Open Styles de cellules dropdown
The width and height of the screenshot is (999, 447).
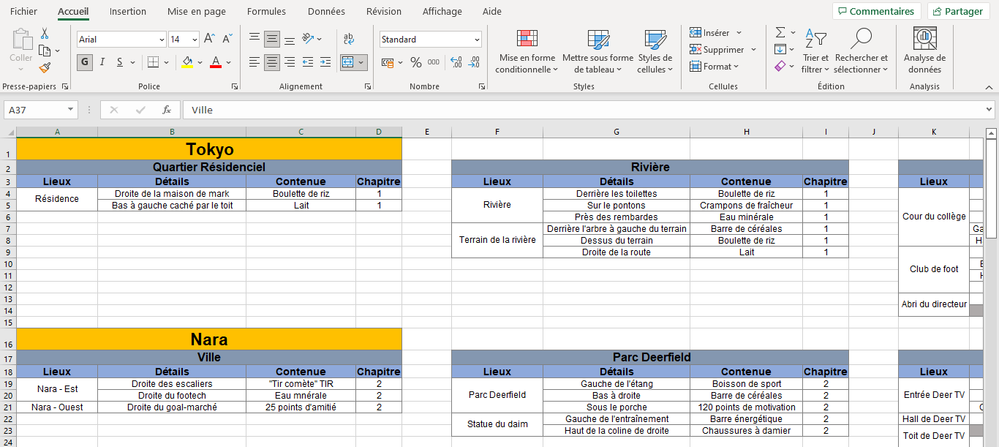655,52
